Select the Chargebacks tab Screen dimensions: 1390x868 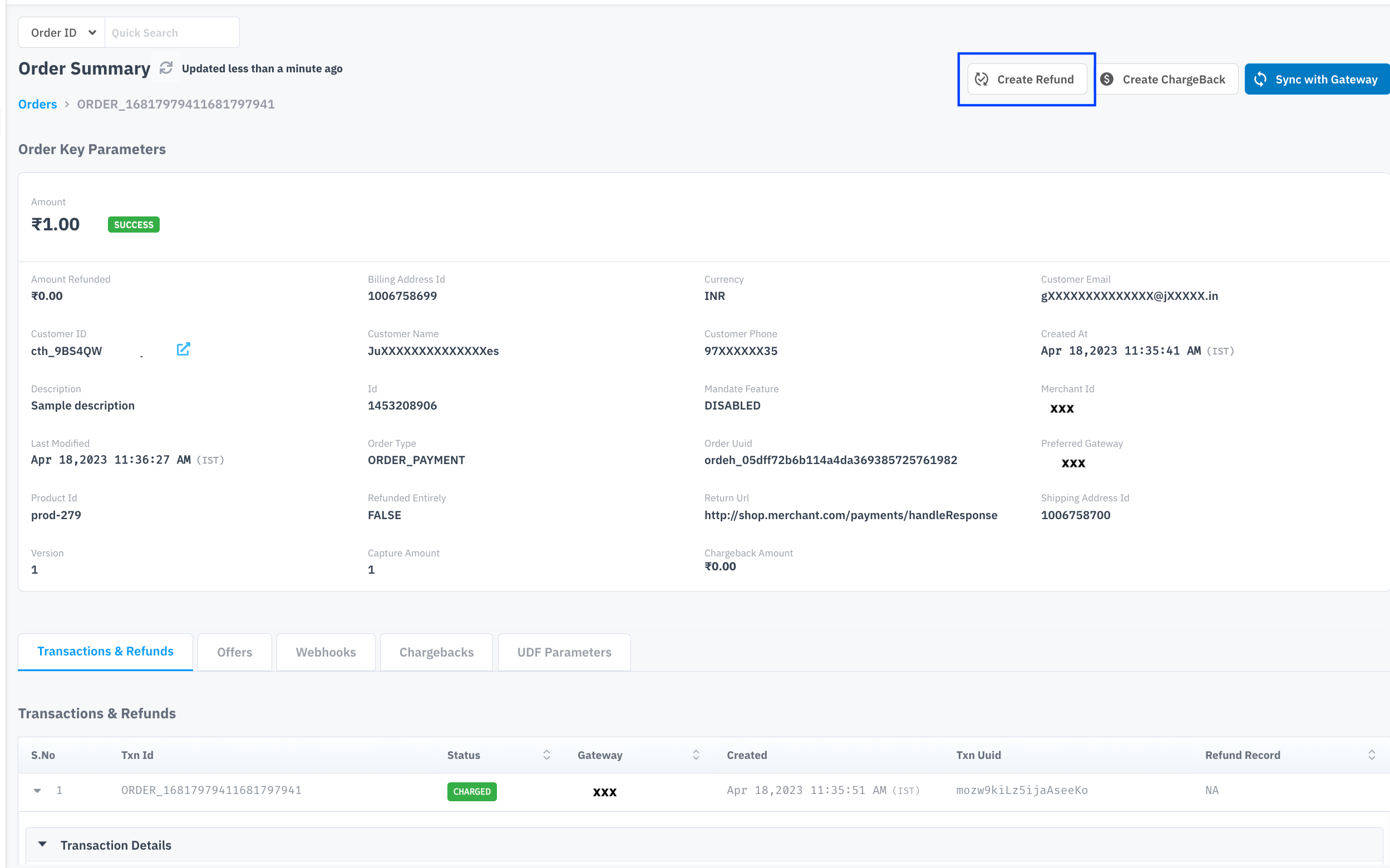[x=436, y=652]
